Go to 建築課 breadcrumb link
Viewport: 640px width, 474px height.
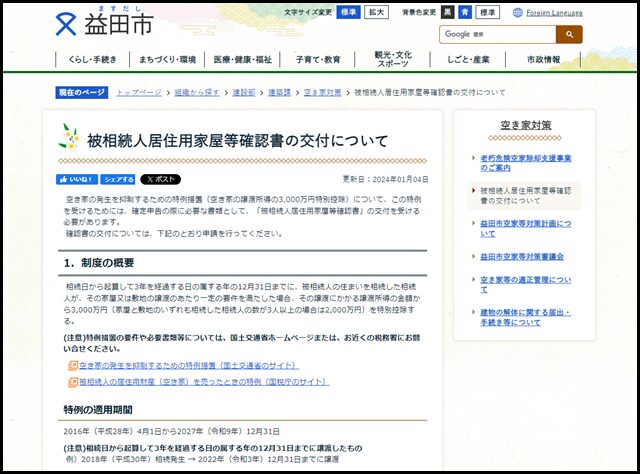[x=280, y=93]
